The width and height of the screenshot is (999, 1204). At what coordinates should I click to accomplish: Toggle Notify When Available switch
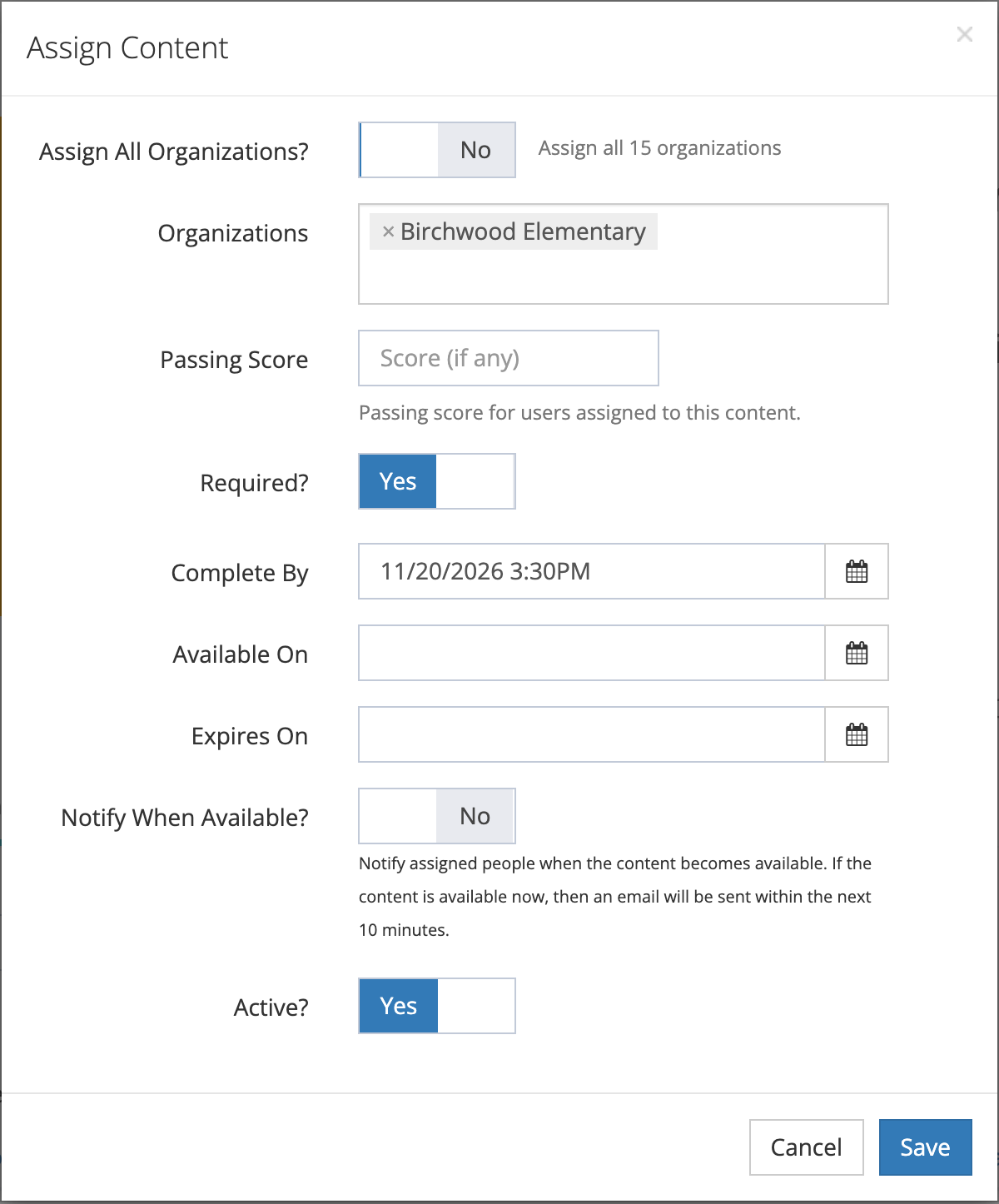(437, 816)
